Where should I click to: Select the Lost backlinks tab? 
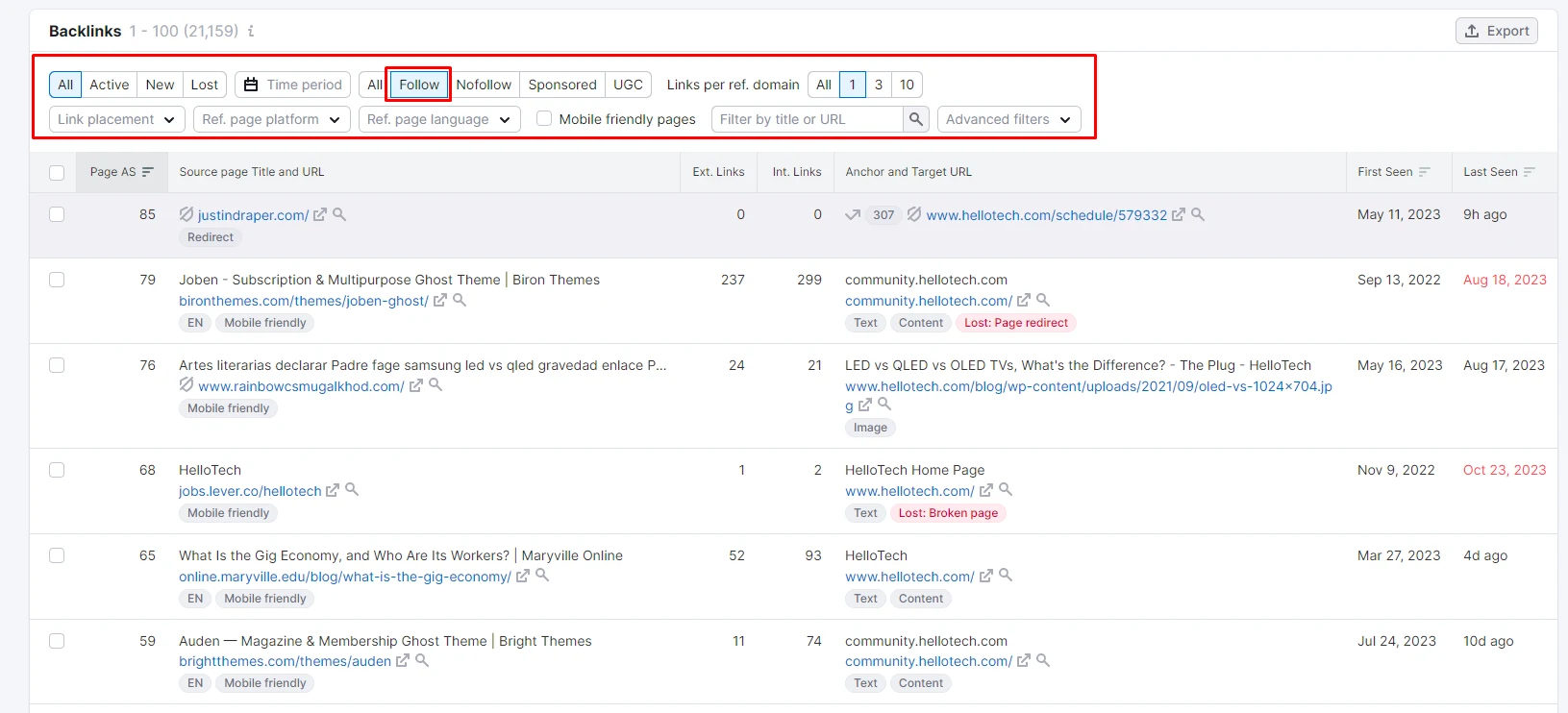[205, 85]
